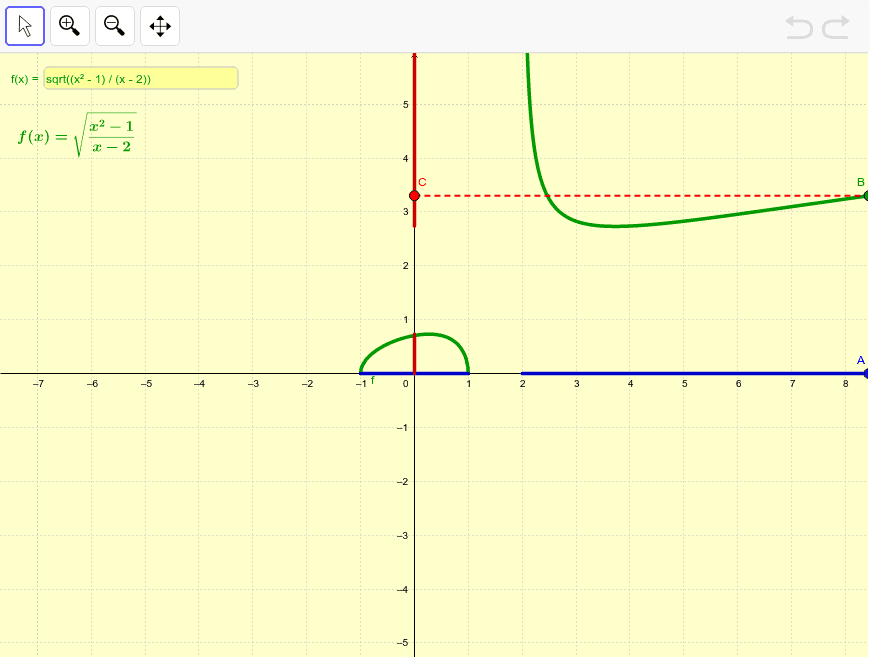The width and height of the screenshot is (870, 659).
Task: Select the Move arrow pointer tool
Action: [x=25, y=26]
